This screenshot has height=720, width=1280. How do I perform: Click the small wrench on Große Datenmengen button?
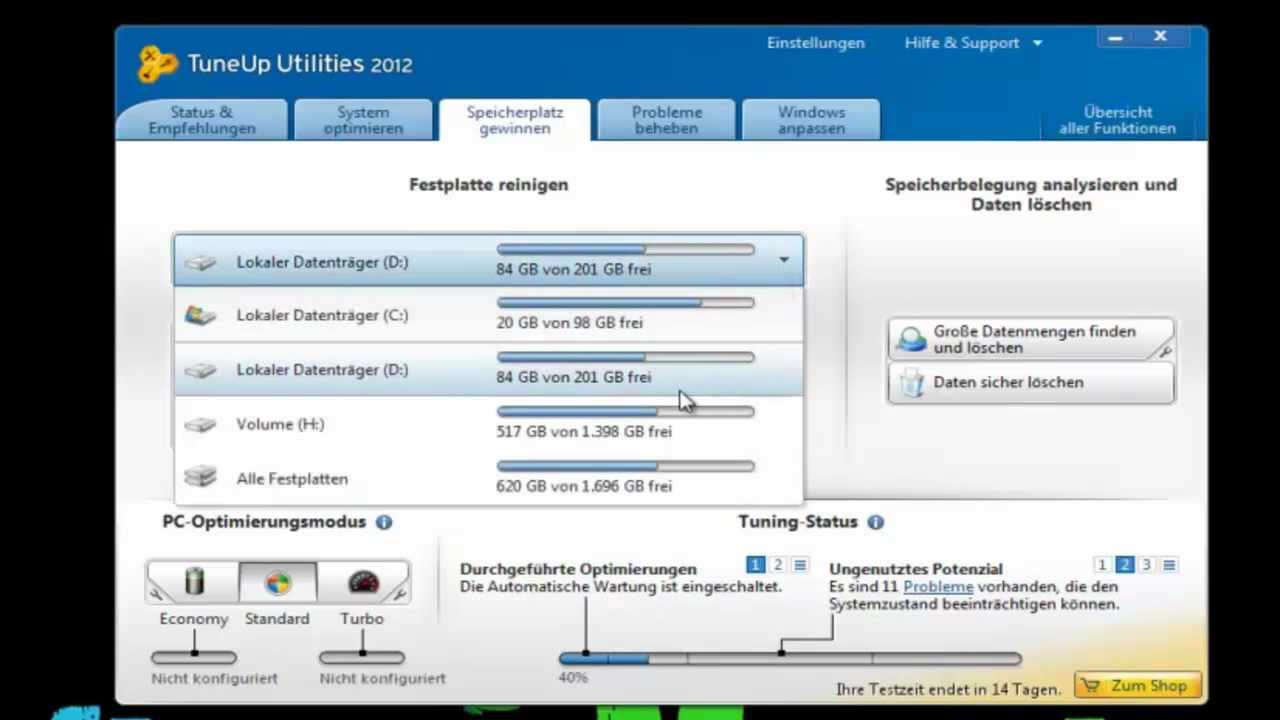click(x=1165, y=352)
